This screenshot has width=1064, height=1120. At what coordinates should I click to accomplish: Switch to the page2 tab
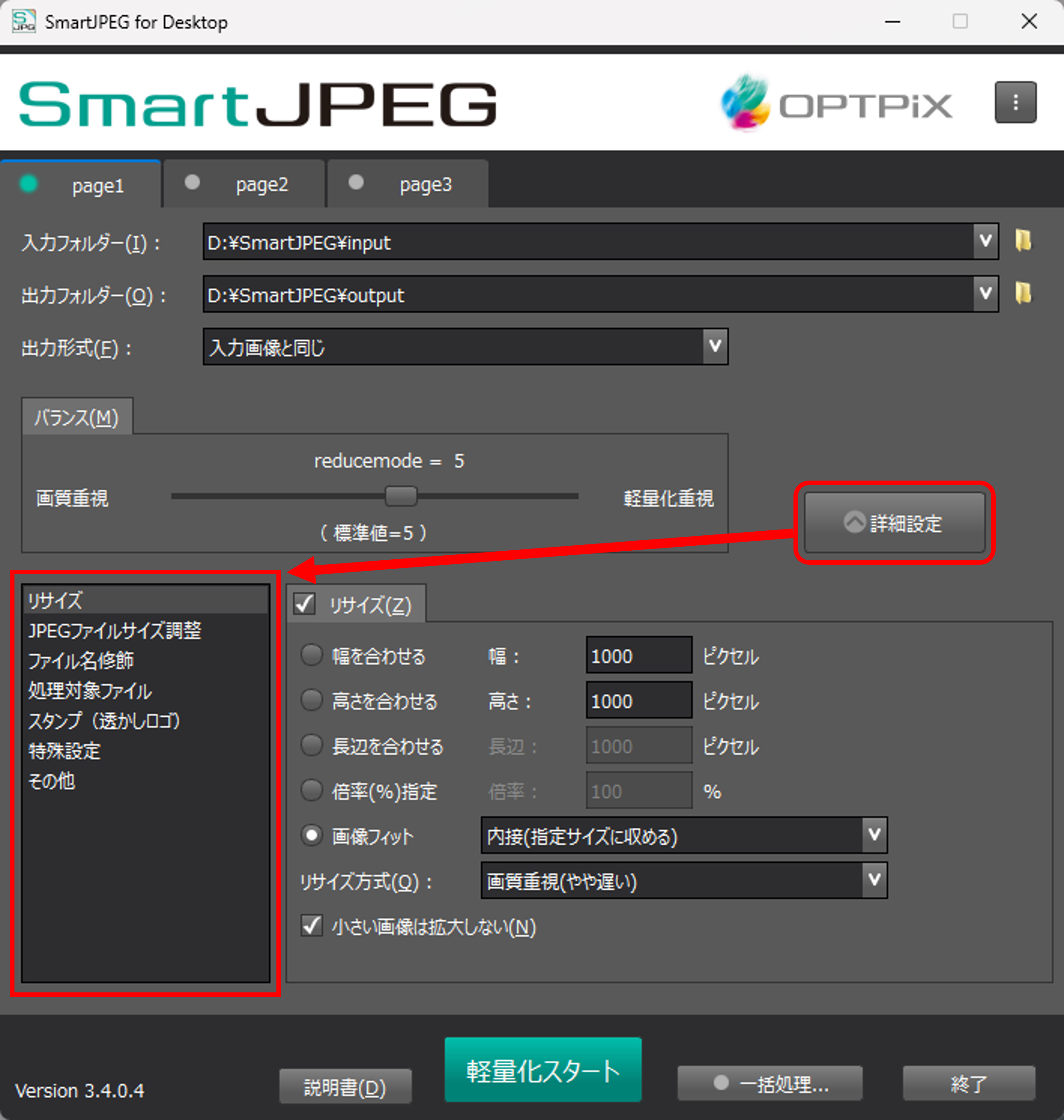pyautogui.click(x=244, y=184)
